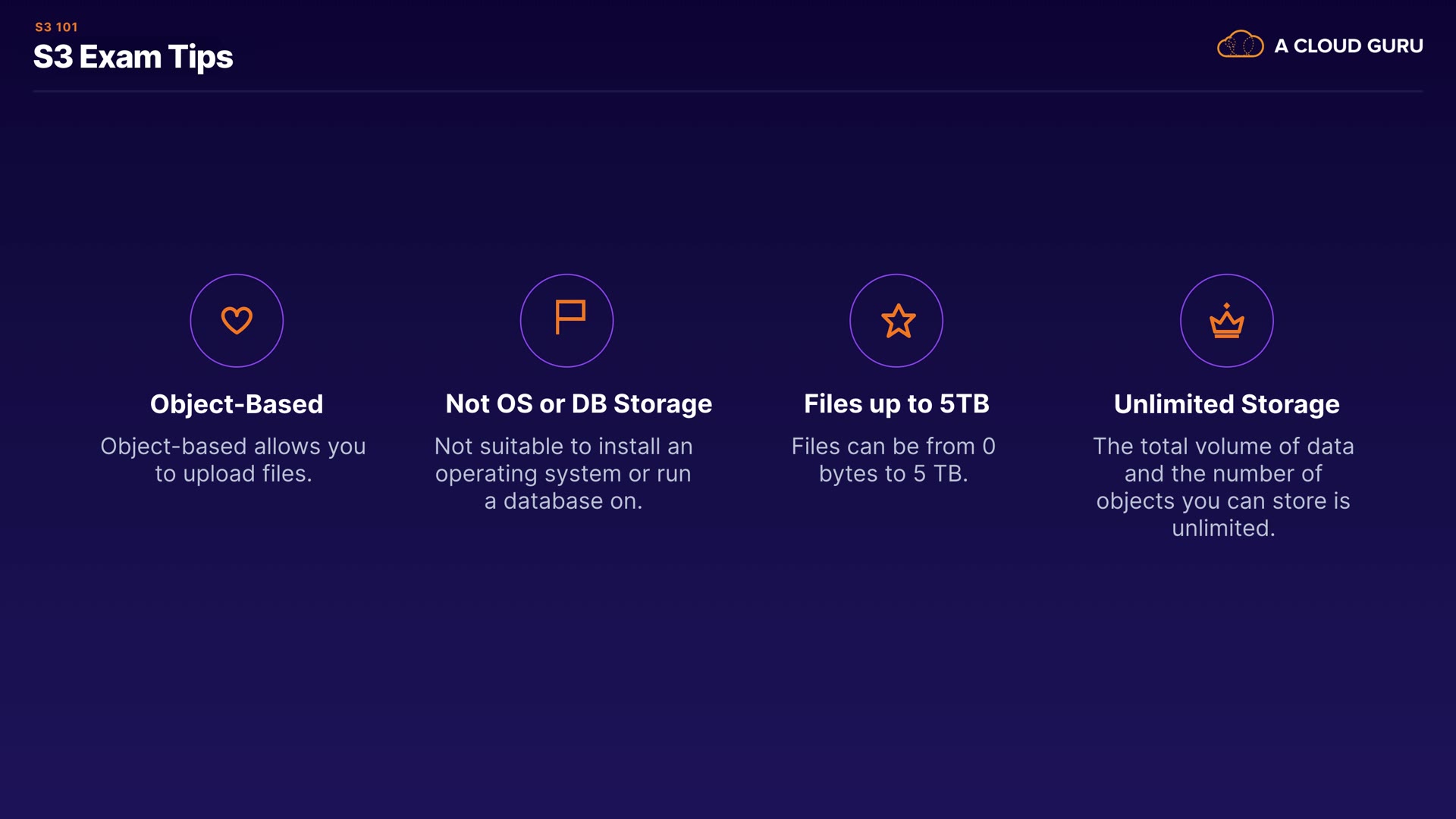Click the line "bytes to 5 TB."
1456x819 pixels.
[x=893, y=474]
